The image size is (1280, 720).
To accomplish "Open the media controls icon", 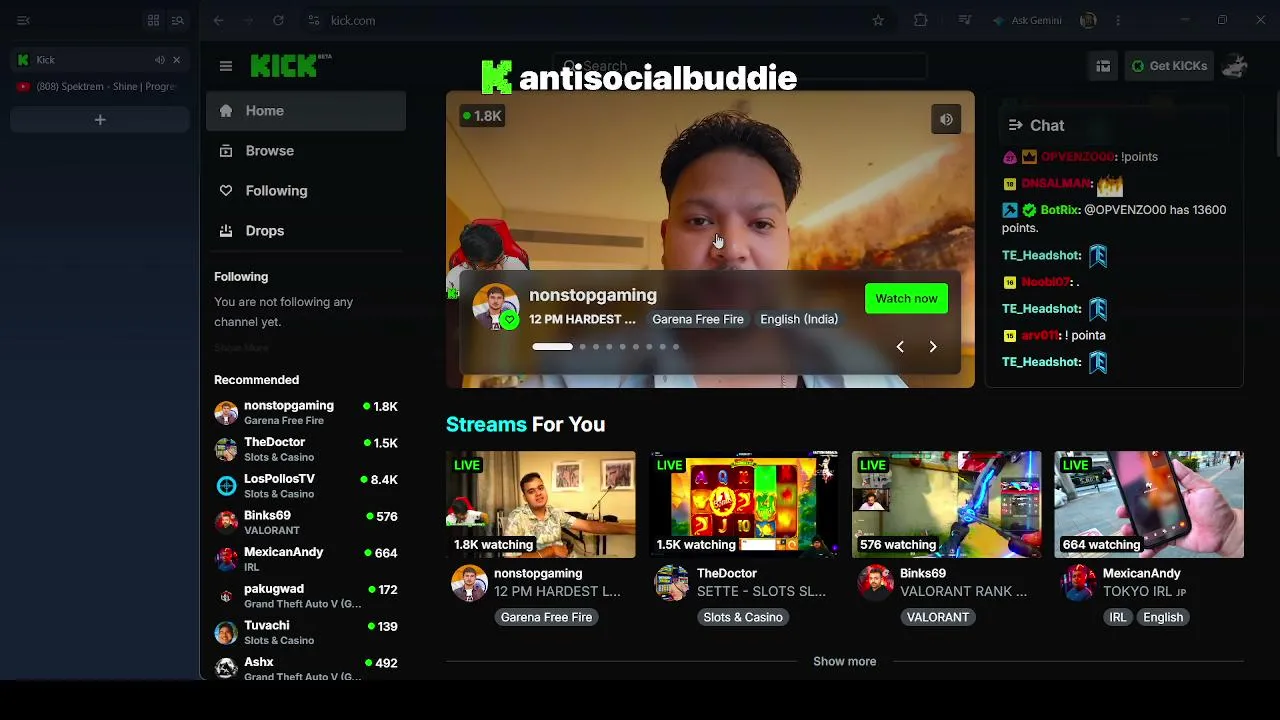I will (x=965, y=20).
